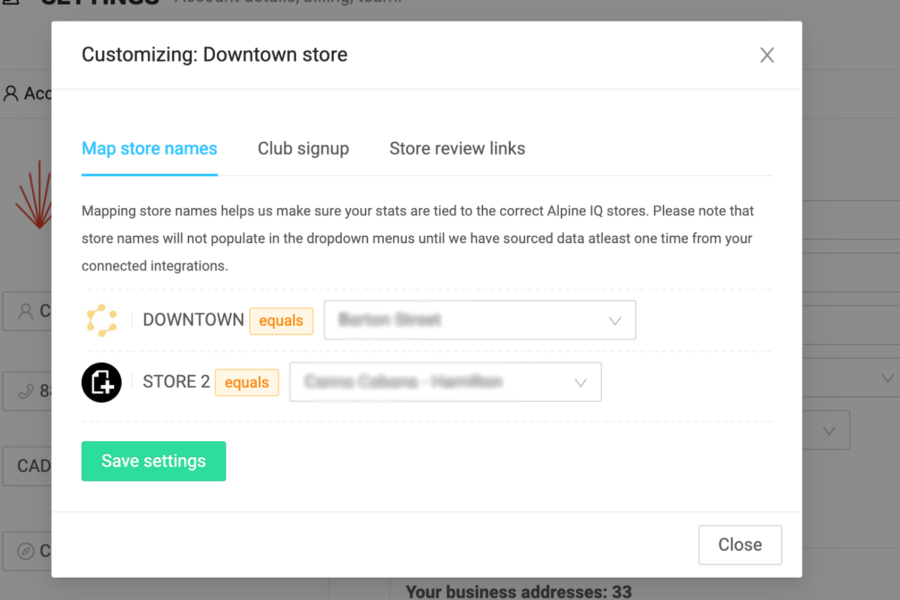This screenshot has height=600, width=900.
Task: Open the STORE 2 store mapping dropdown
Action: click(445, 382)
